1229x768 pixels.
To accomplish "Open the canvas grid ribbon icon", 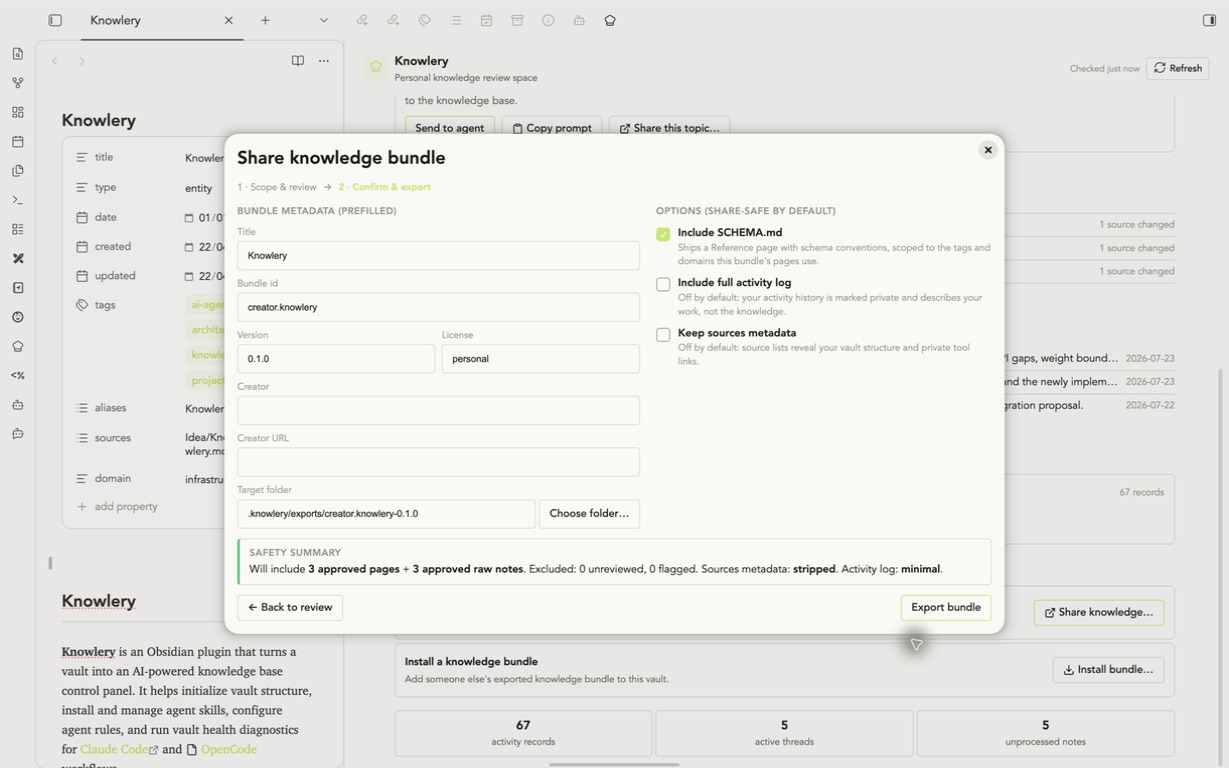I will pos(18,112).
